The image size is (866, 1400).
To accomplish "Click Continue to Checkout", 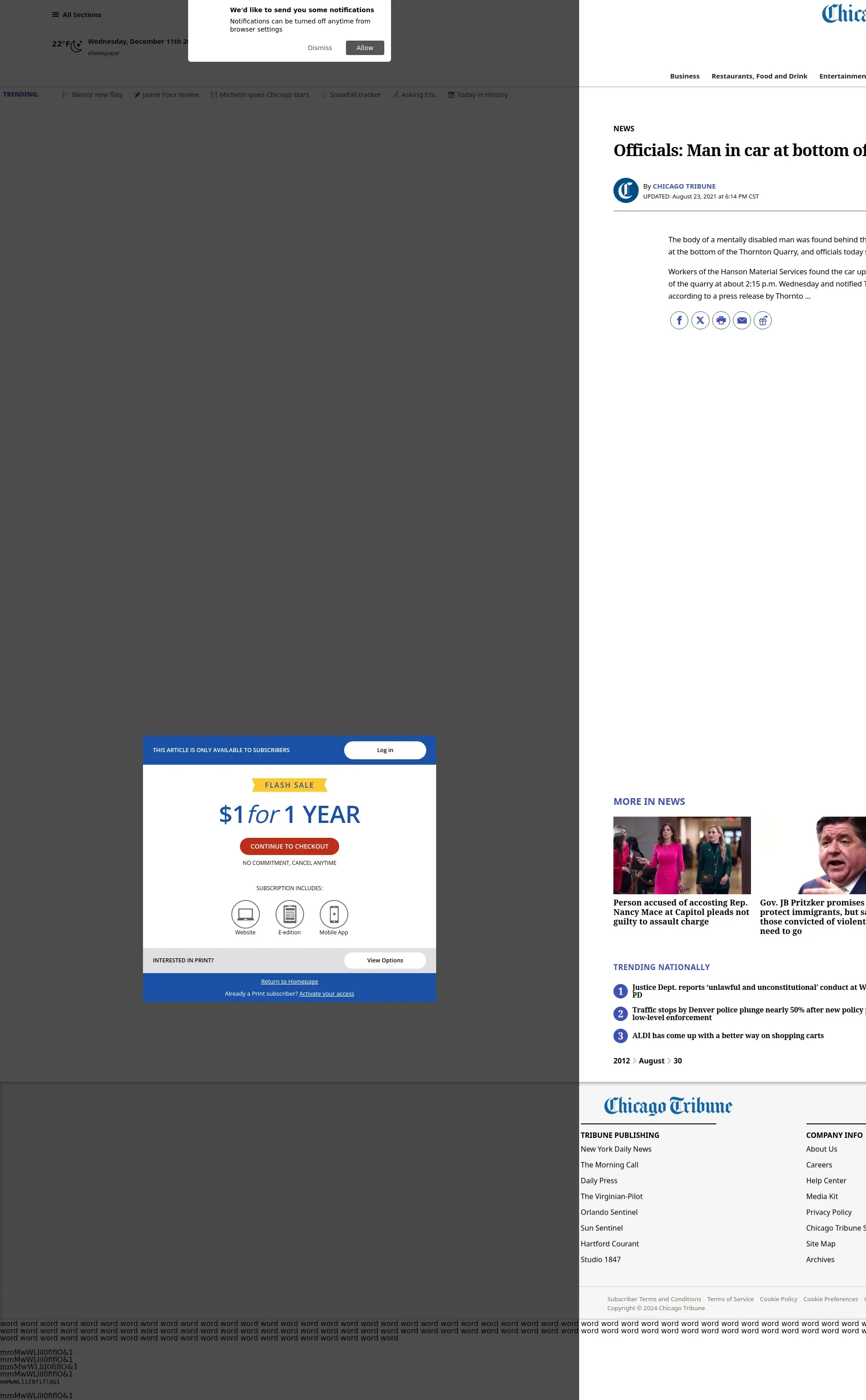I will (289, 846).
